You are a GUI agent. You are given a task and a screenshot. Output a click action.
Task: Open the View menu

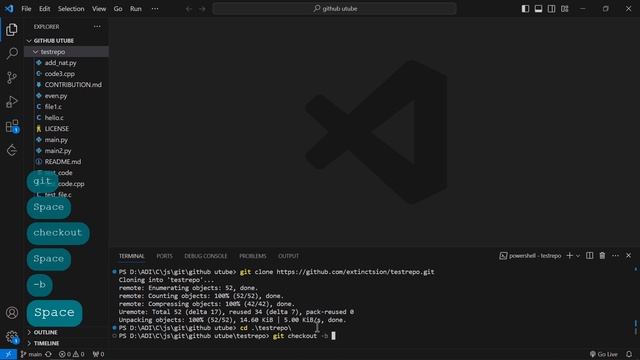click(99, 9)
